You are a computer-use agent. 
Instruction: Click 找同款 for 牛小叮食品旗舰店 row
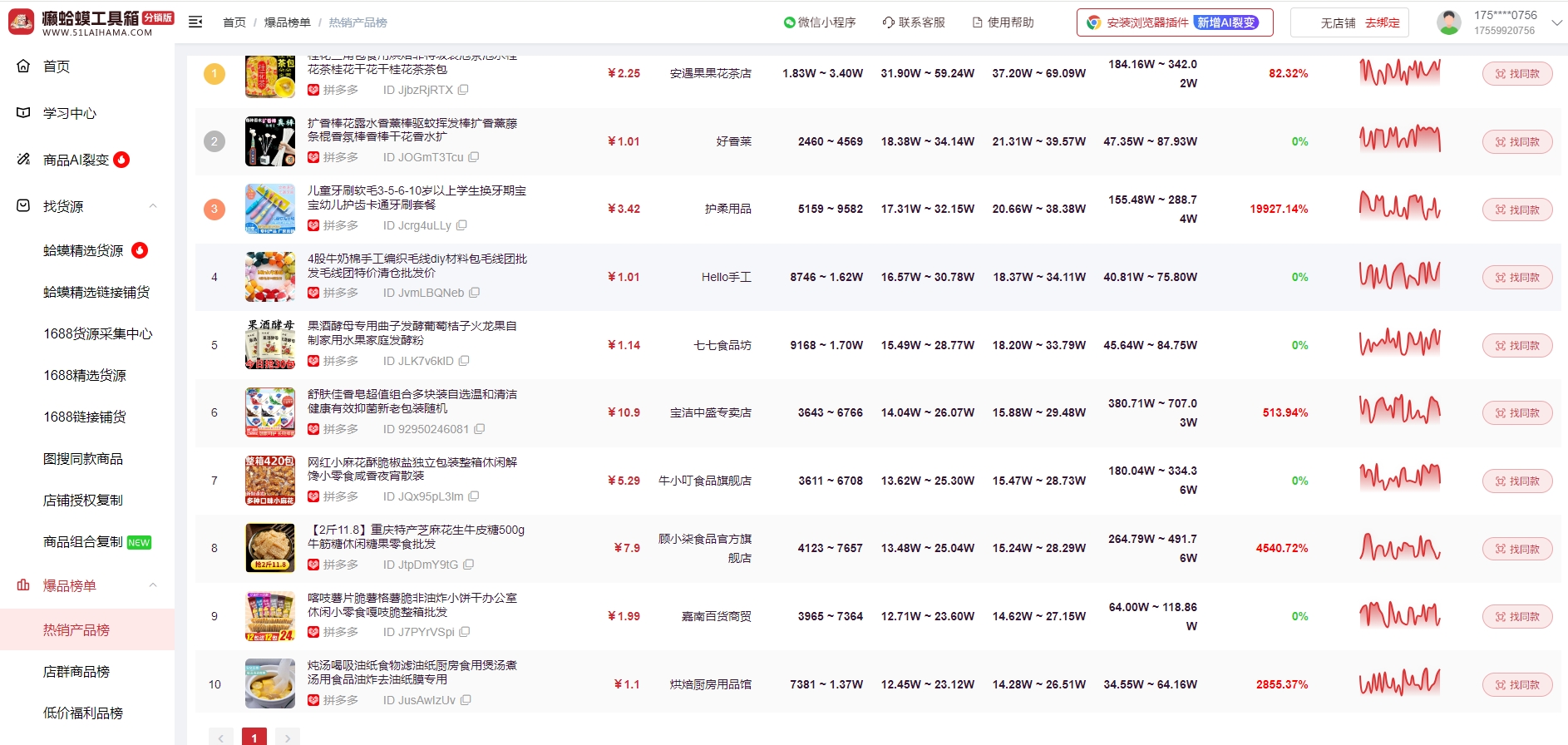pyautogui.click(x=1517, y=481)
